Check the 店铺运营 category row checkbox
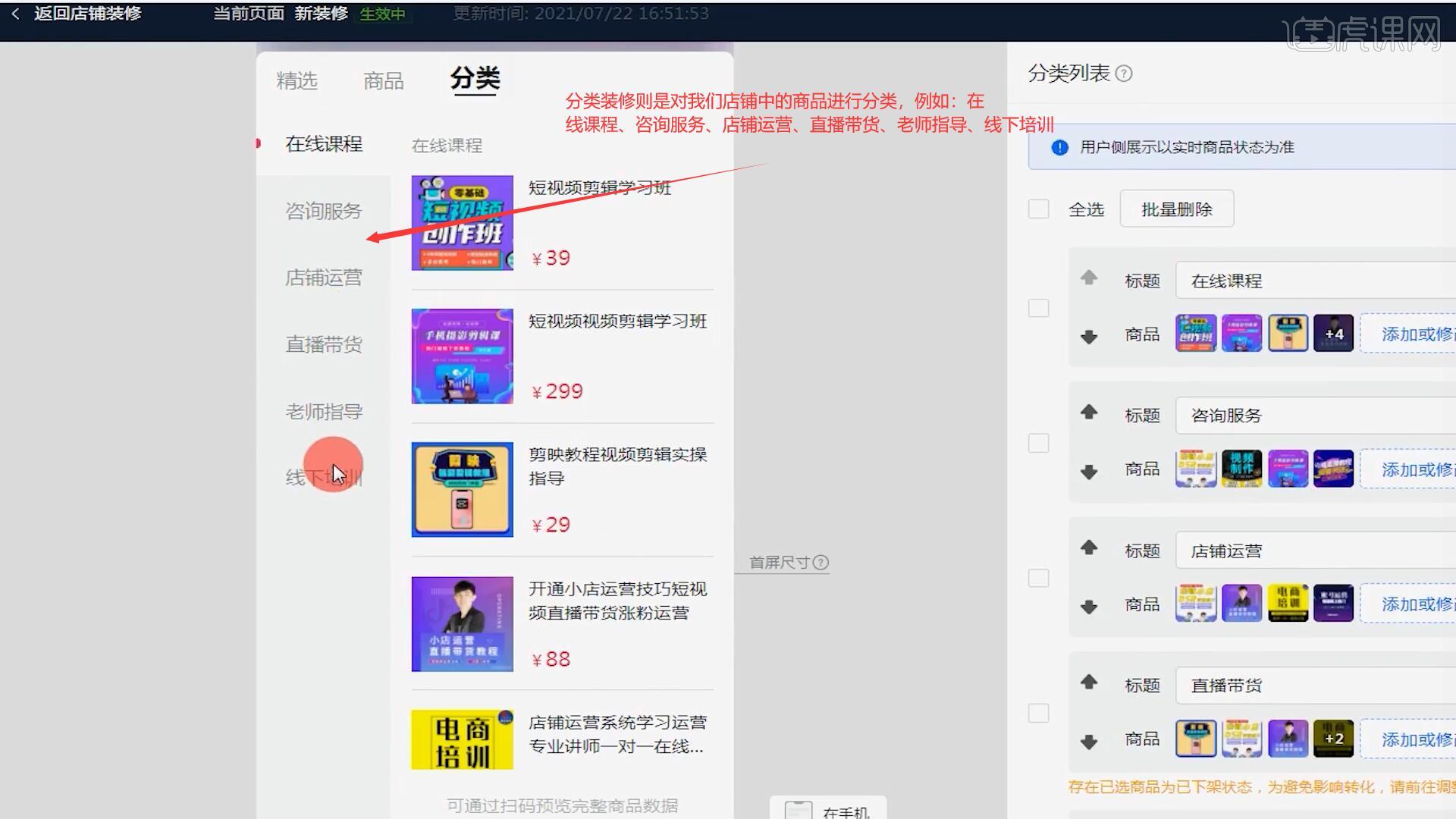 tap(1038, 578)
